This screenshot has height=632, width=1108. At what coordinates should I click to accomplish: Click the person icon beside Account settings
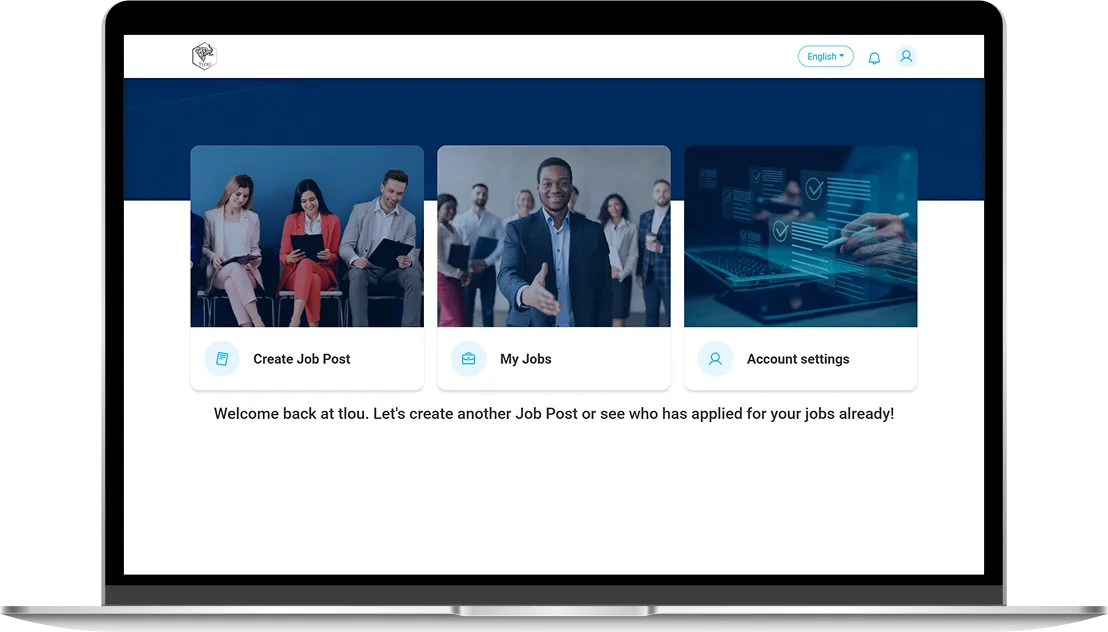[715, 359]
